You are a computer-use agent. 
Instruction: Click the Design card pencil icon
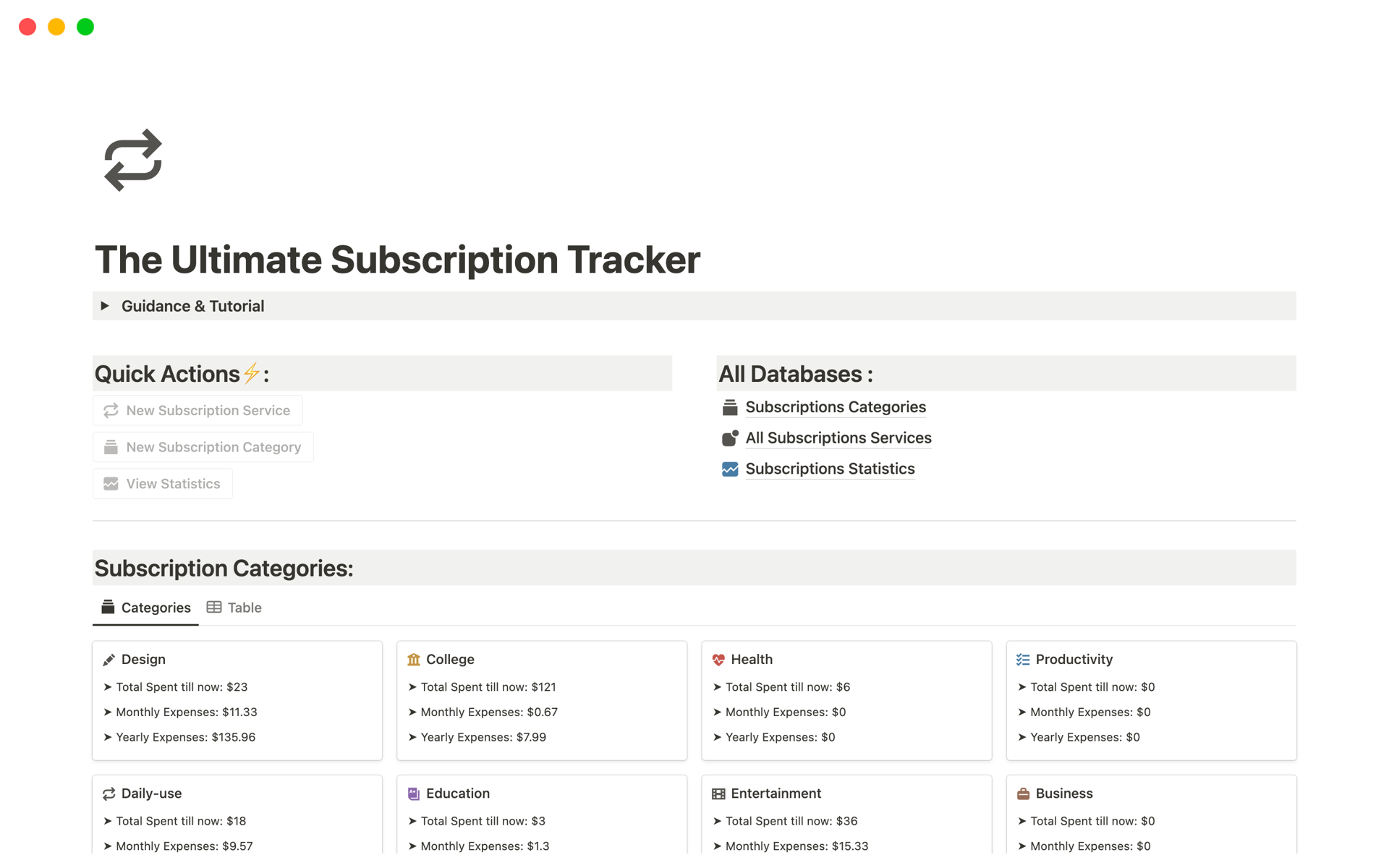109,660
